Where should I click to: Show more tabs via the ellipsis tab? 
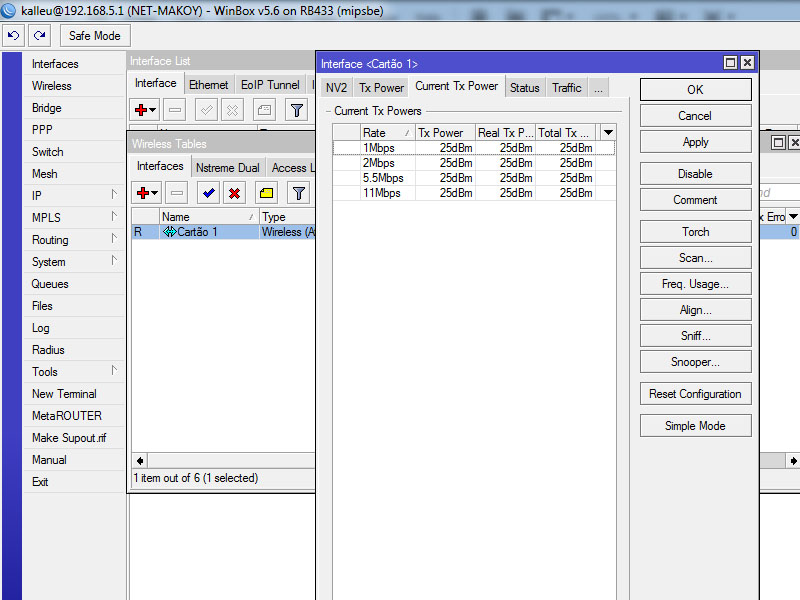point(598,88)
